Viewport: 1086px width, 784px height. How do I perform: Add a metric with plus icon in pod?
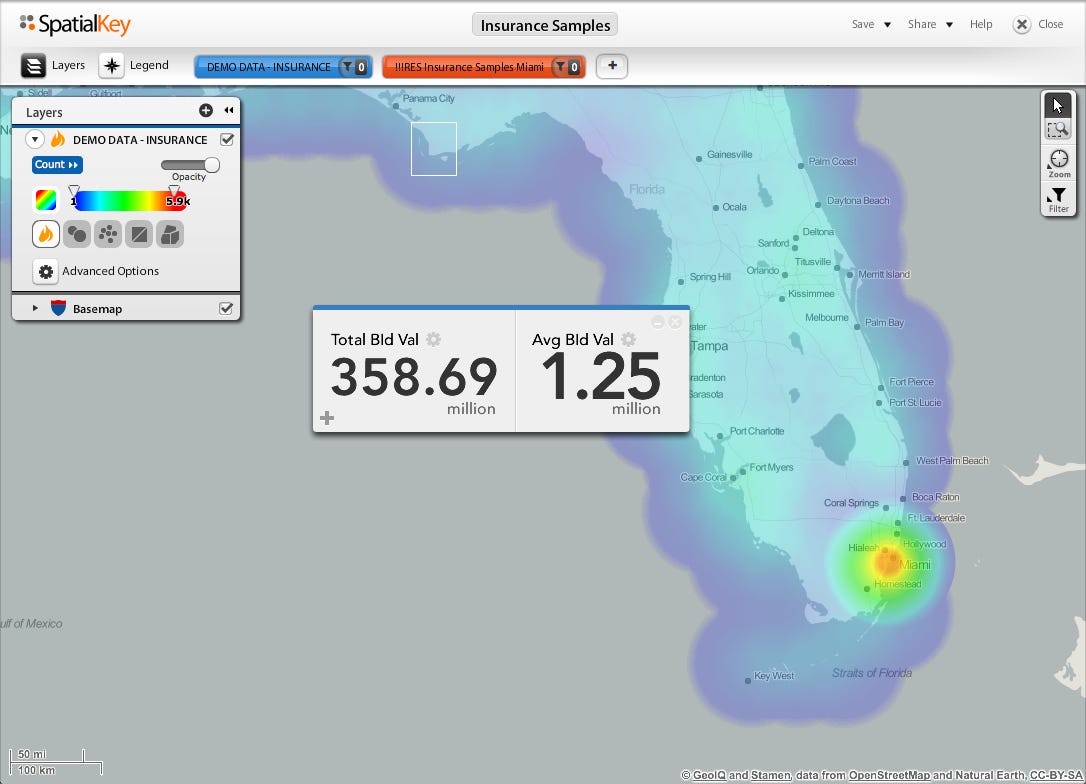[327, 418]
